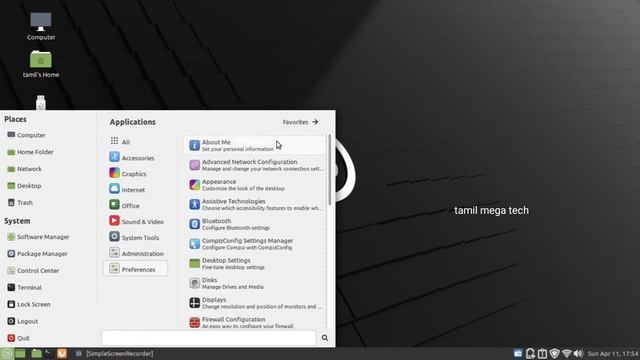Click Show Desktop panel icon

[x=20, y=353]
